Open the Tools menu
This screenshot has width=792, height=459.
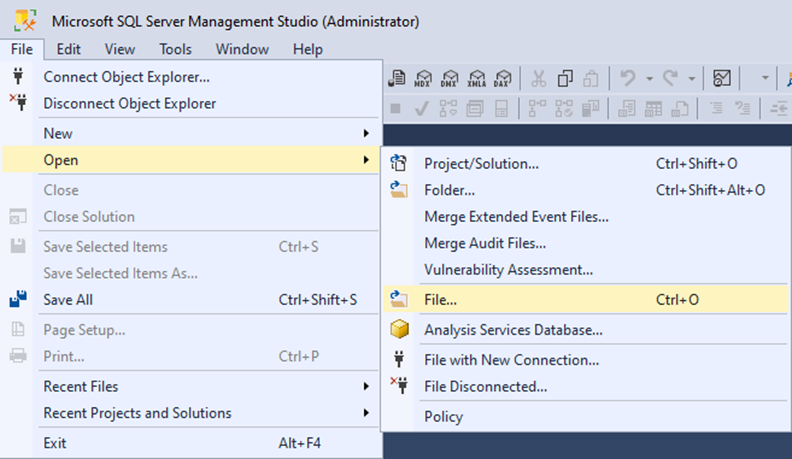tap(175, 49)
